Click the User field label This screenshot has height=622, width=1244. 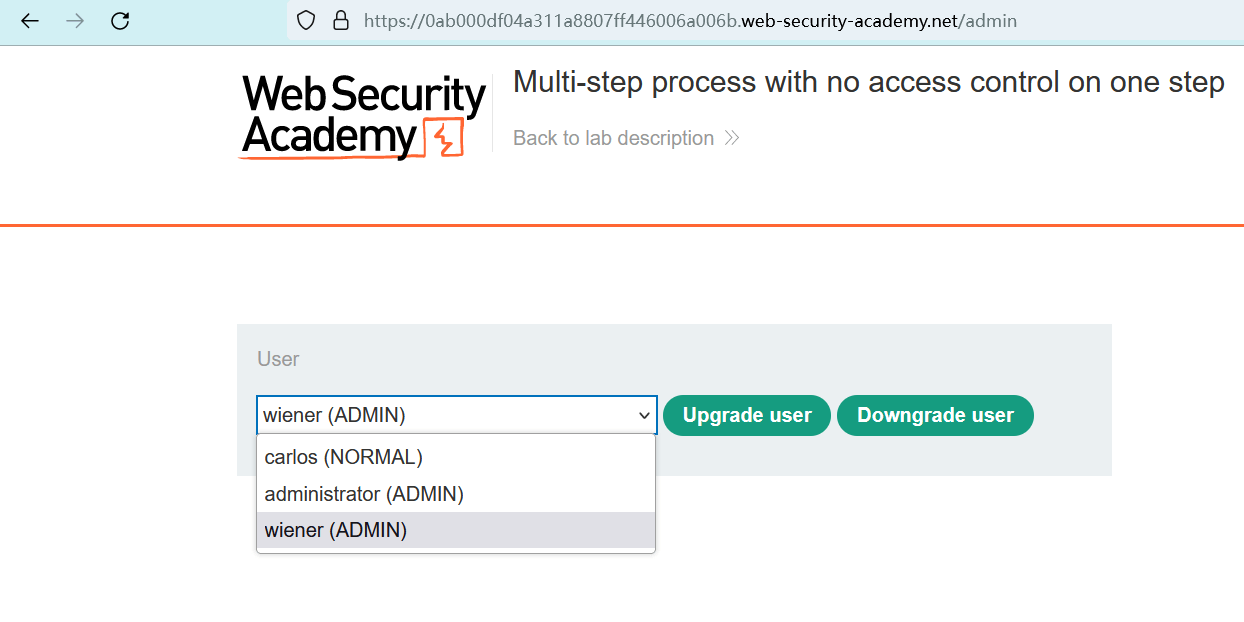[278, 359]
